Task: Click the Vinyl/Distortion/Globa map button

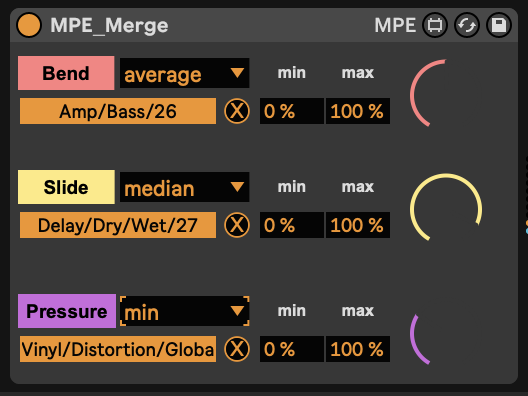Action: [x=118, y=349]
